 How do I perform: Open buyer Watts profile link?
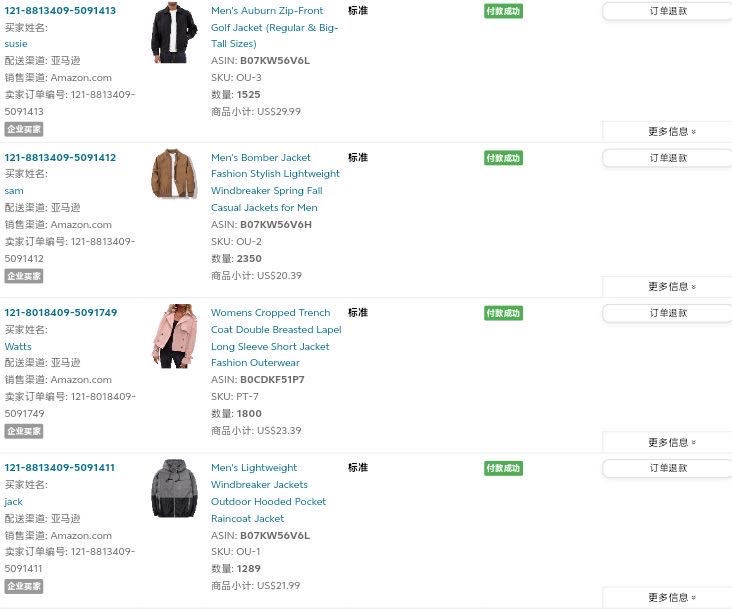[x=18, y=346]
